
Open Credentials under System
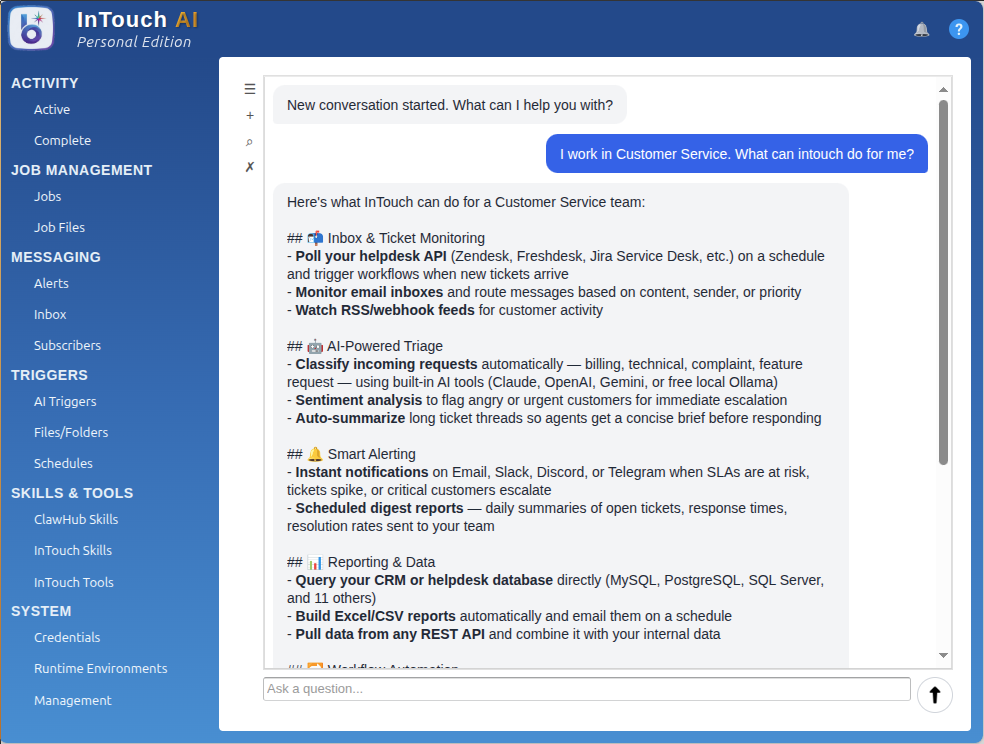(x=67, y=637)
